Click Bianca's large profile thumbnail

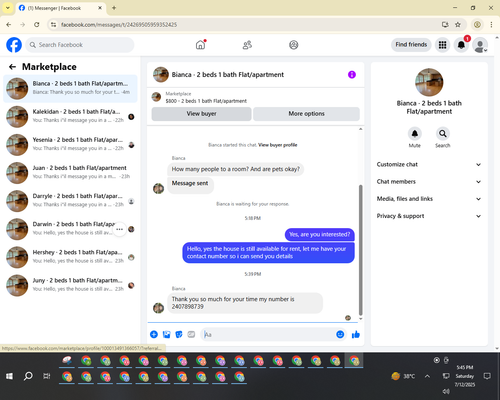(x=429, y=82)
